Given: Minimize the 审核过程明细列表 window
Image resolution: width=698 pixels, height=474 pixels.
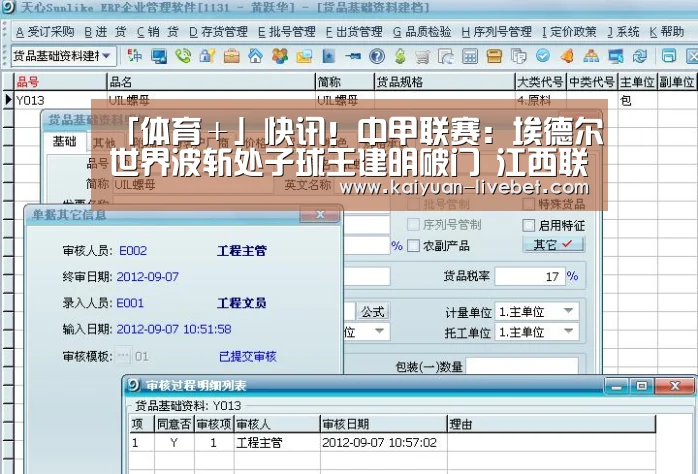Looking at the screenshot, I should pos(617,386).
